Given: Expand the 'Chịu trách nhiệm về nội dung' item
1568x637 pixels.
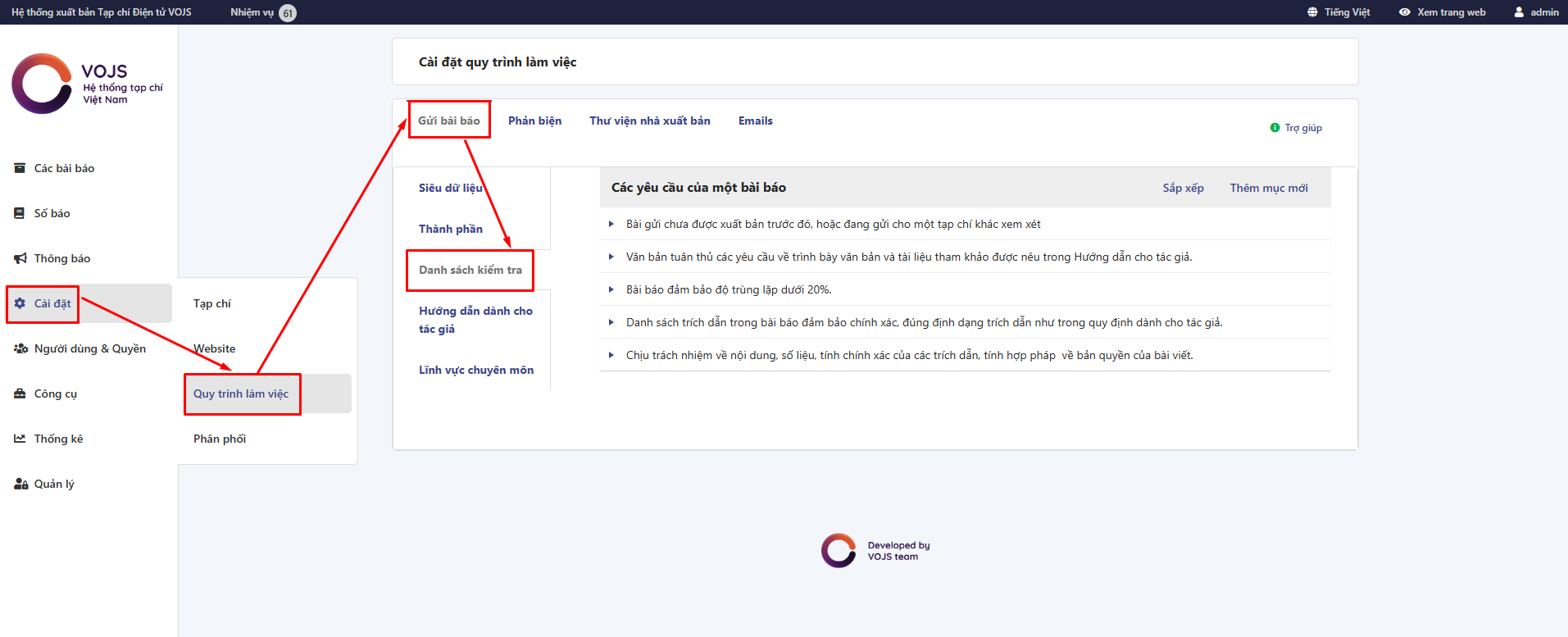Looking at the screenshot, I should tap(611, 355).
